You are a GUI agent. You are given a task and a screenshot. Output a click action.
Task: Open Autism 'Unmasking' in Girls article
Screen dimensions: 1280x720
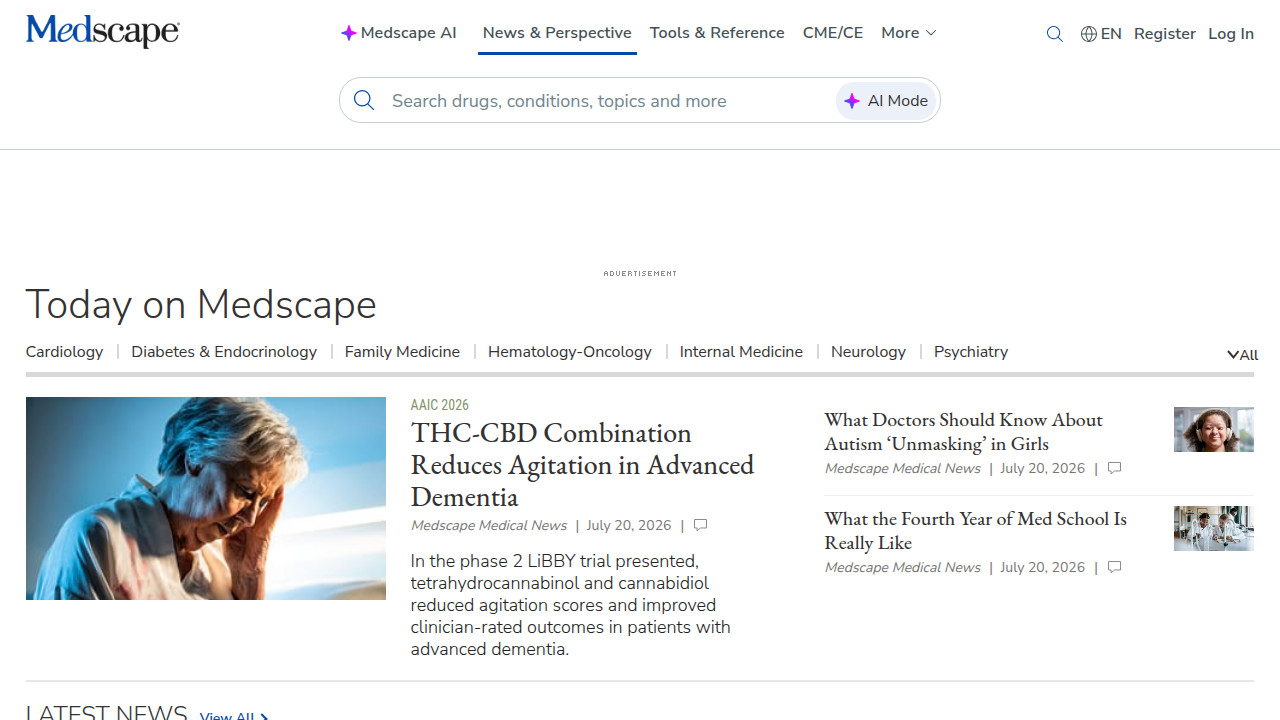[963, 432]
